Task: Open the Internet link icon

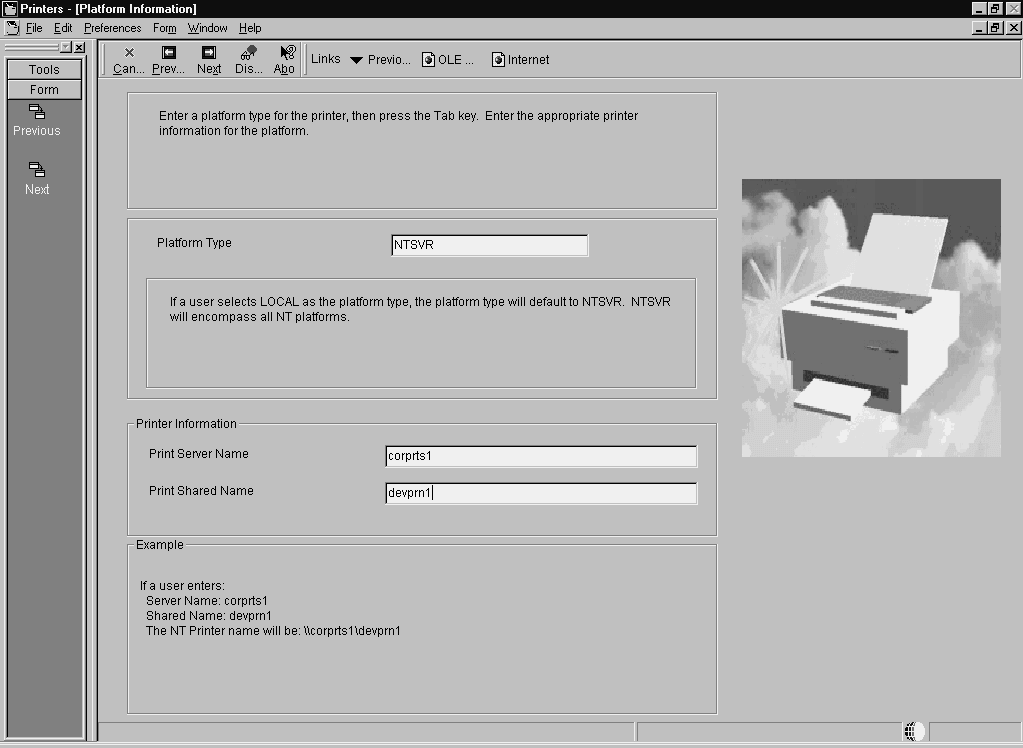Action: (x=498, y=60)
